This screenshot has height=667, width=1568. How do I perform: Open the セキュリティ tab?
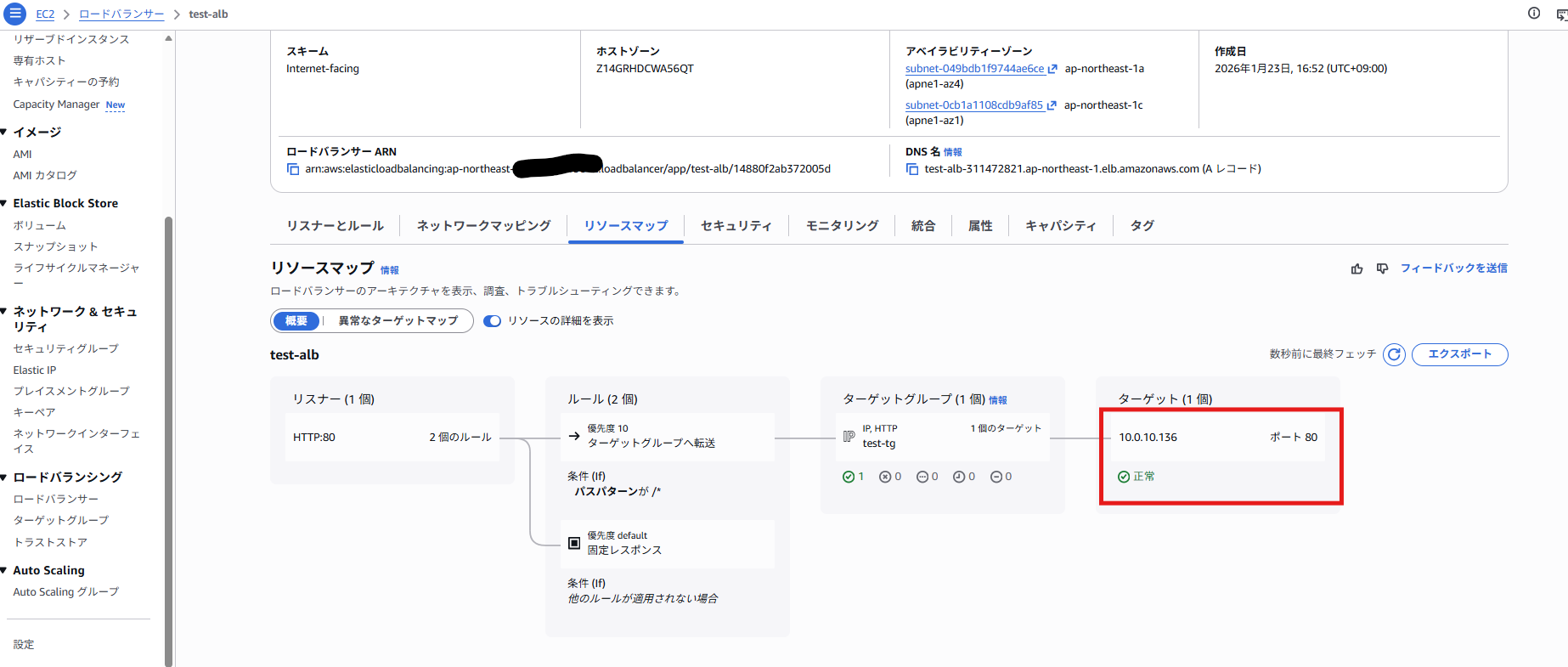736,226
